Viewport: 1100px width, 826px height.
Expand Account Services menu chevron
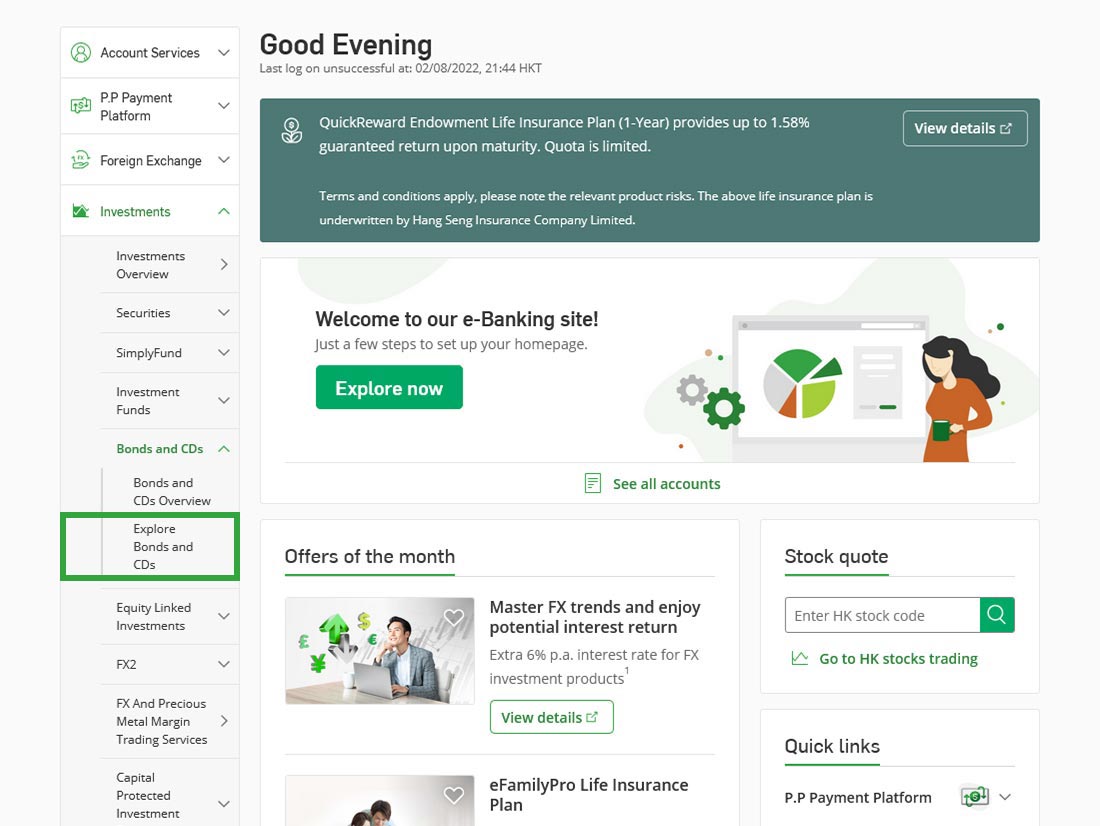(x=224, y=53)
